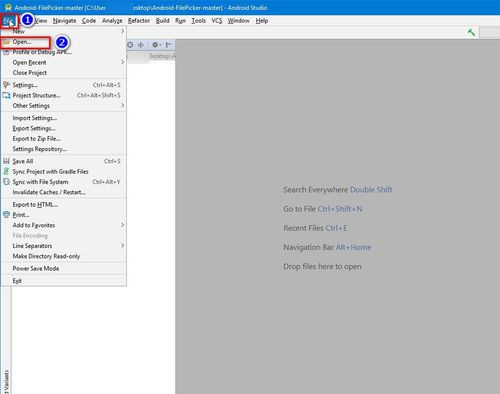The width and height of the screenshot is (500, 394).
Task: Click the hide project panel icon
Action: click(169, 45)
